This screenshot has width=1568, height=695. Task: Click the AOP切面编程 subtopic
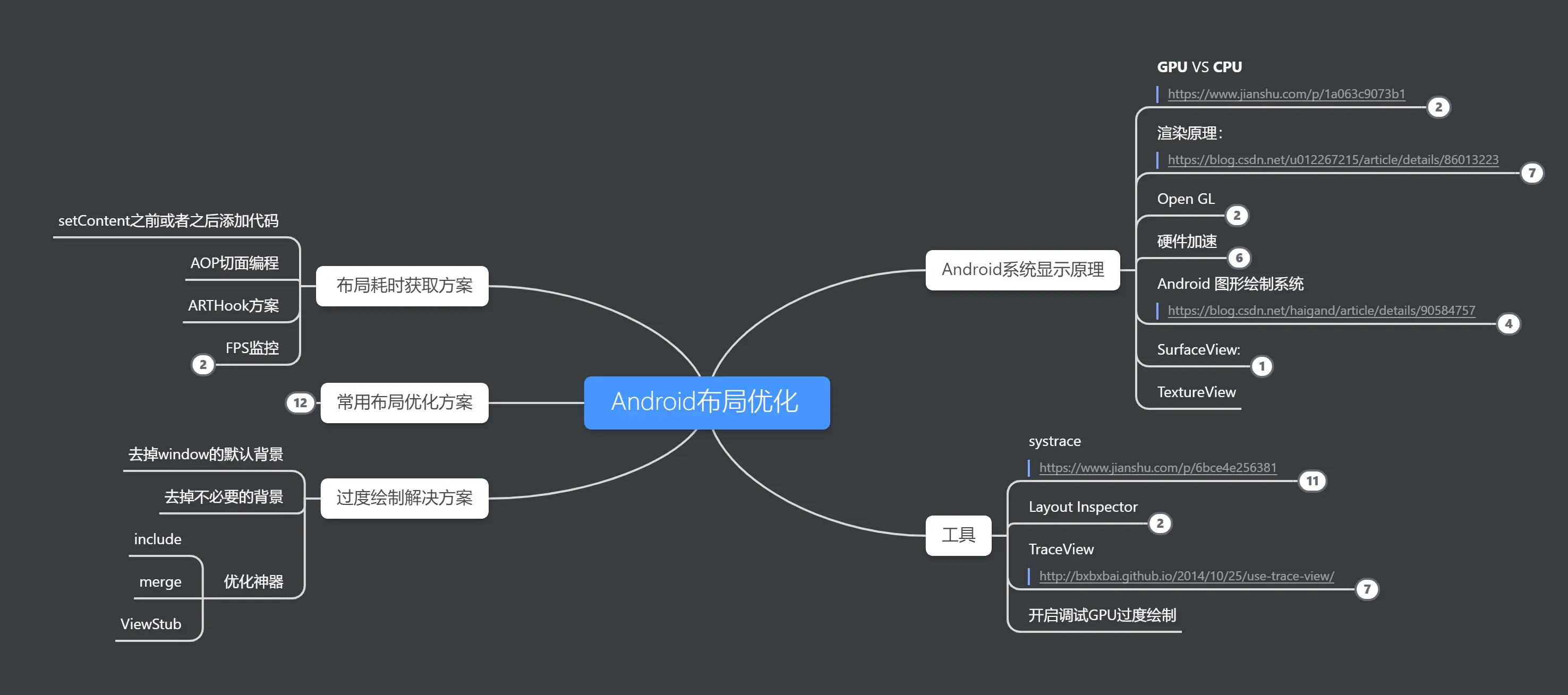tap(234, 263)
